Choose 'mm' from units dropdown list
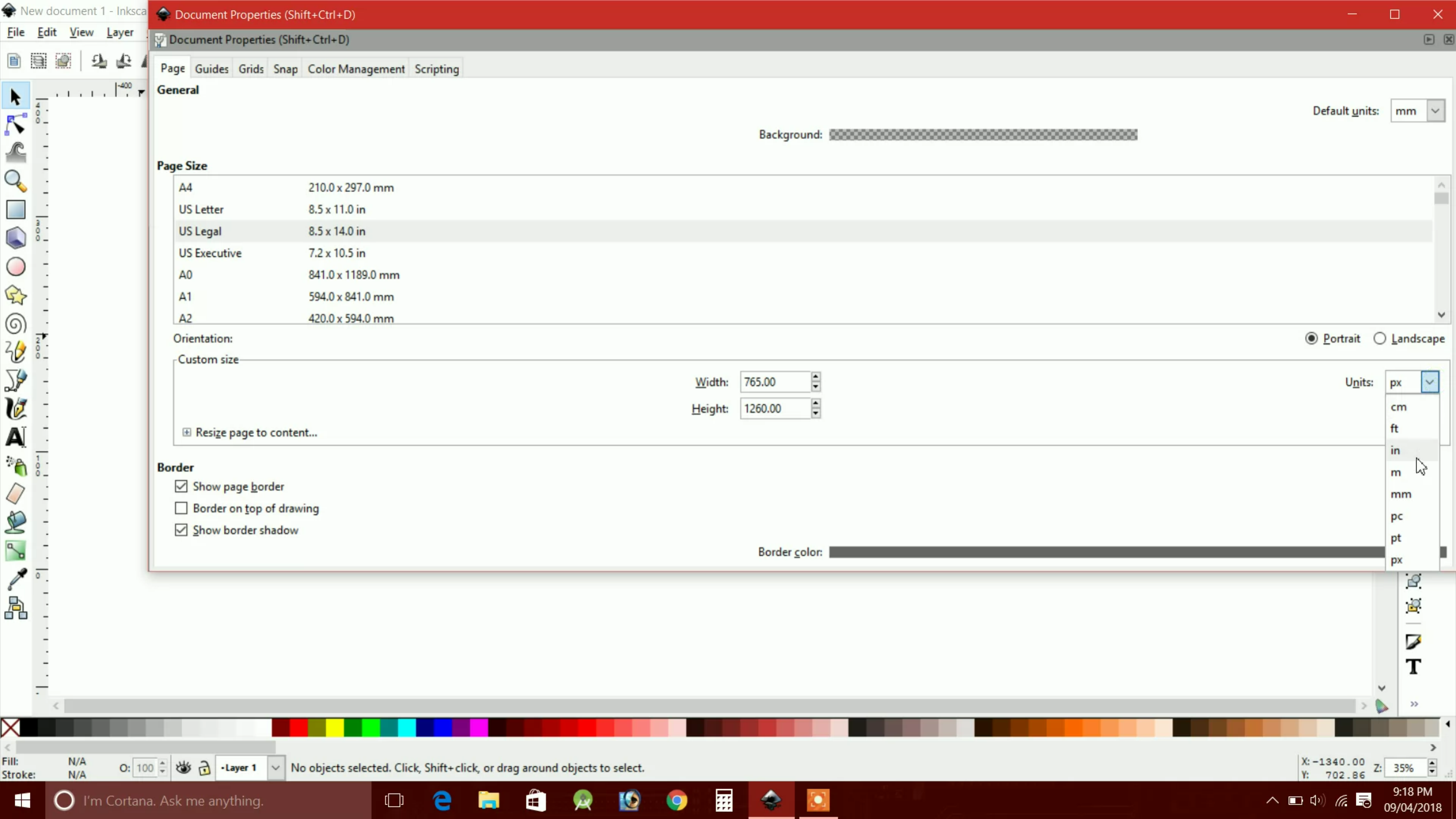This screenshot has height=819, width=1456. [1401, 494]
